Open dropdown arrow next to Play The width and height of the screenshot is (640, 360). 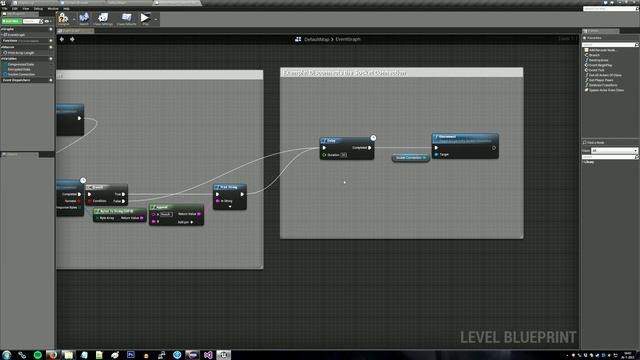click(156, 19)
